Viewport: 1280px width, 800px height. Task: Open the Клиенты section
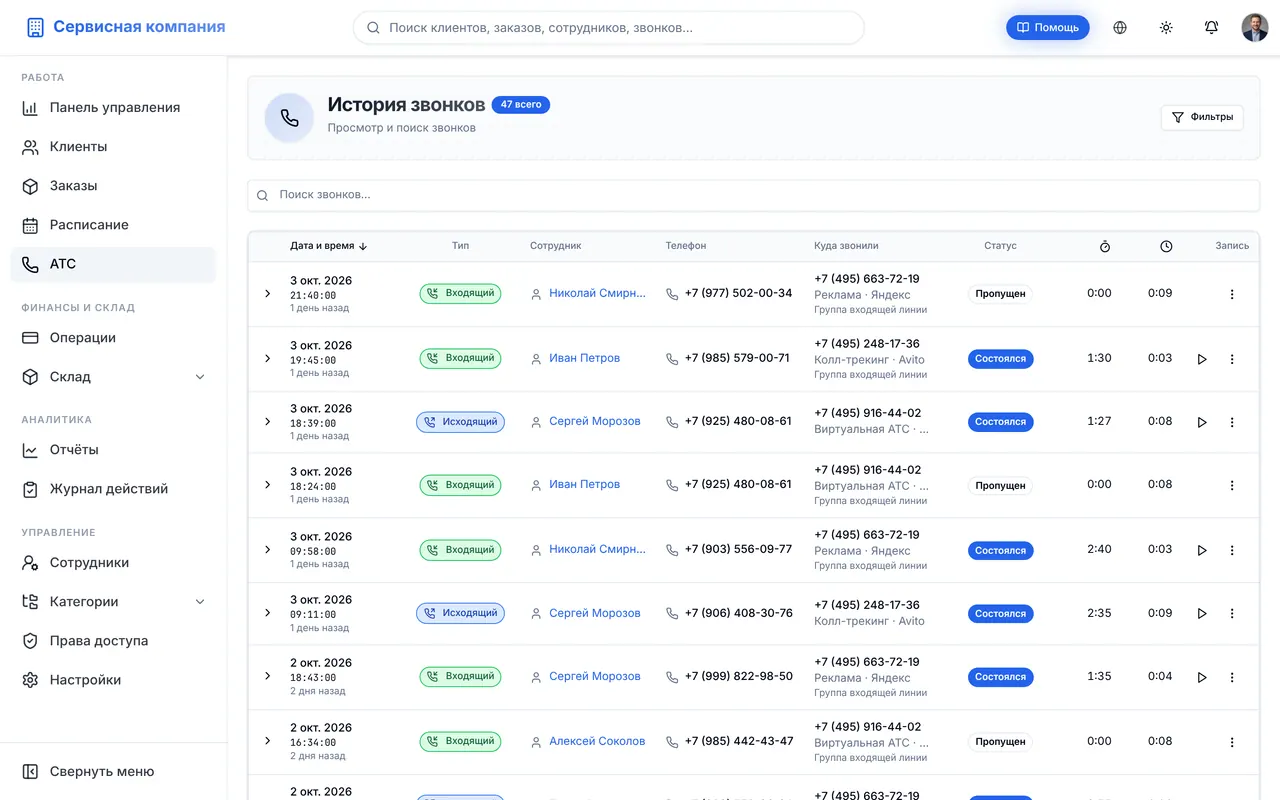tap(113, 147)
